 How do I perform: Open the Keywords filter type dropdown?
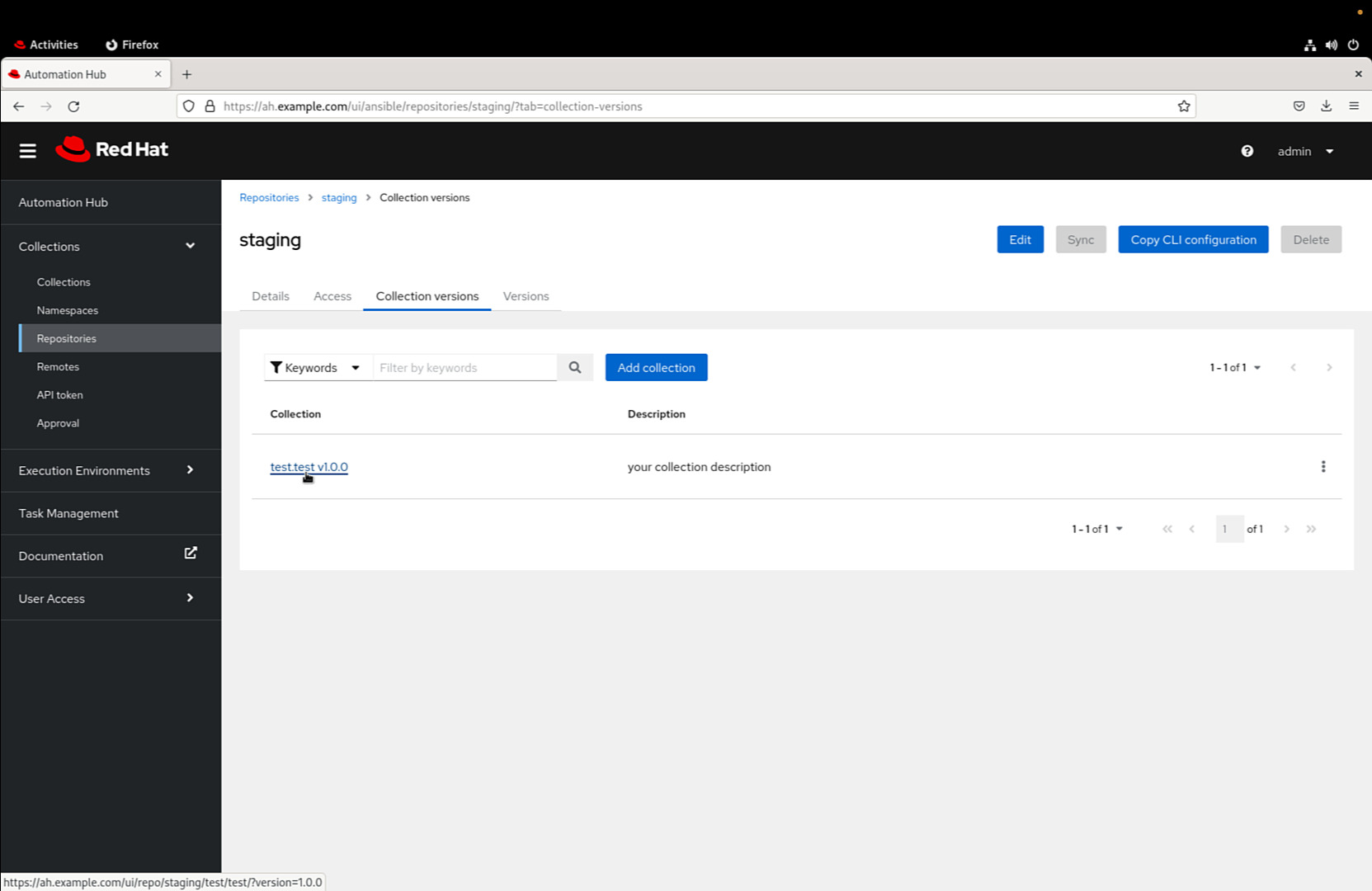(x=318, y=367)
